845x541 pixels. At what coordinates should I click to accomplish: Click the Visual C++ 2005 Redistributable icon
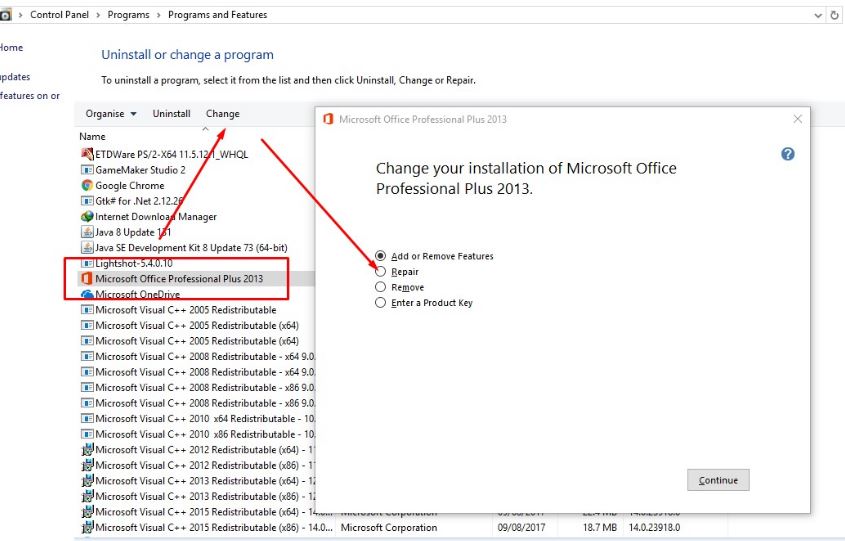tap(87, 310)
